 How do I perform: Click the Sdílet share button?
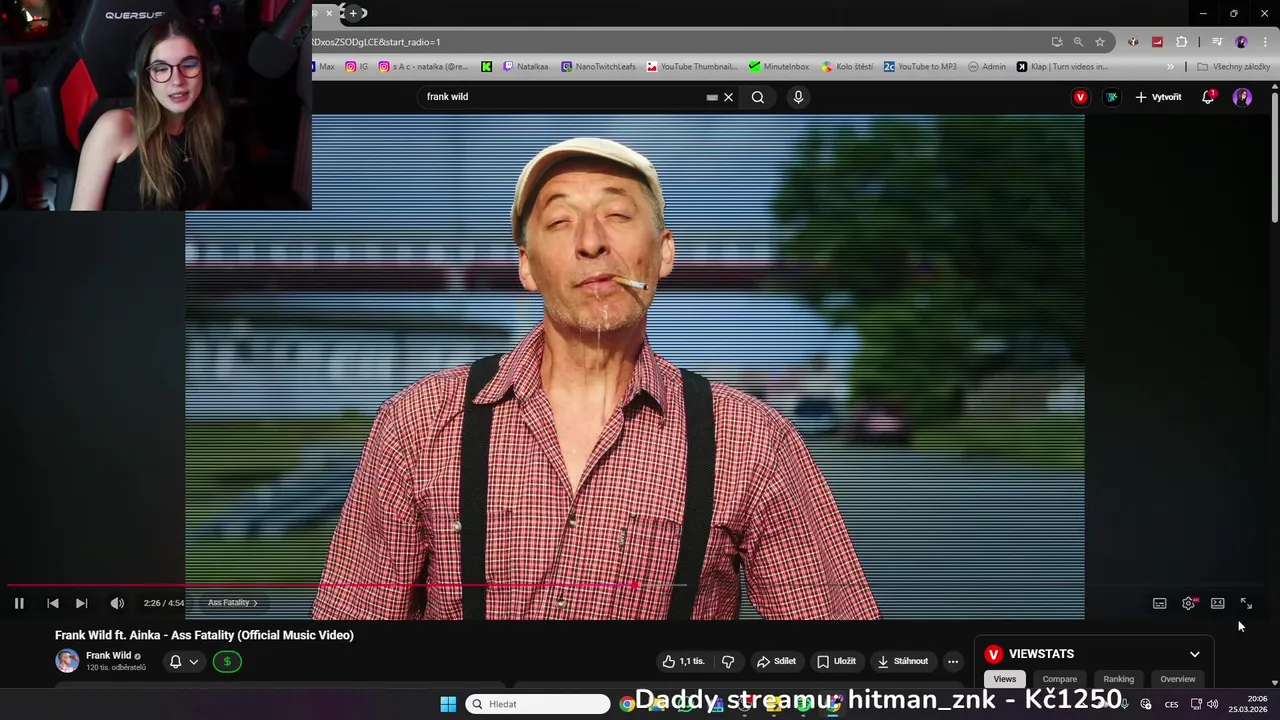(776, 661)
